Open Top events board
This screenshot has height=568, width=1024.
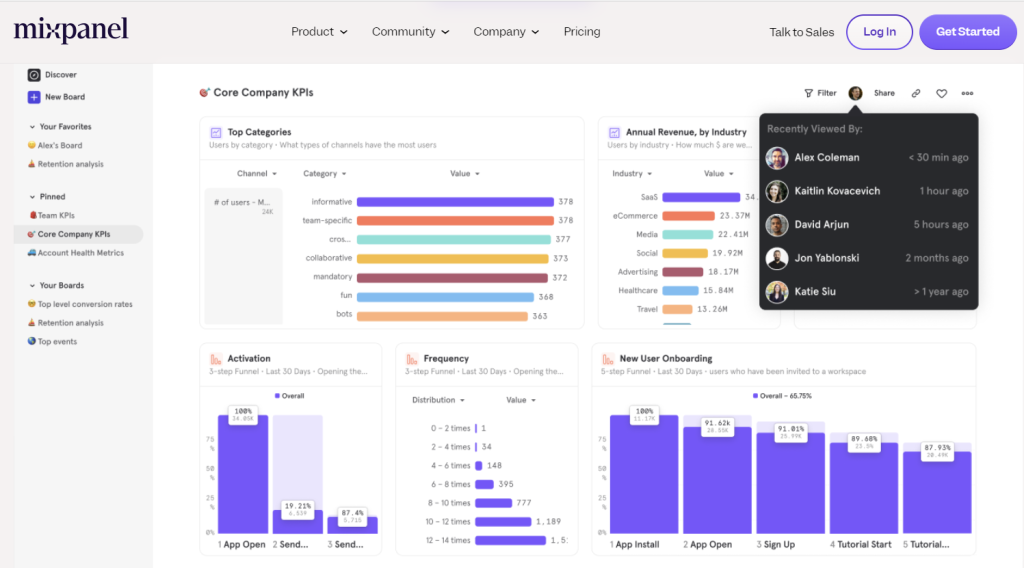(52, 342)
